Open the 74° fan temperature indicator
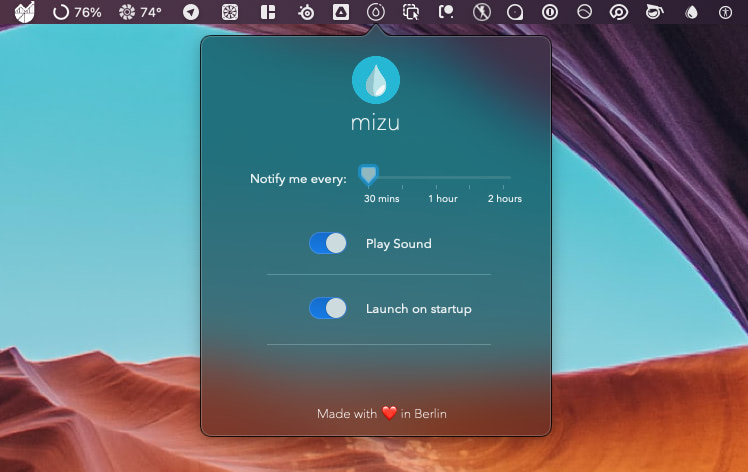748x472 pixels. point(140,12)
